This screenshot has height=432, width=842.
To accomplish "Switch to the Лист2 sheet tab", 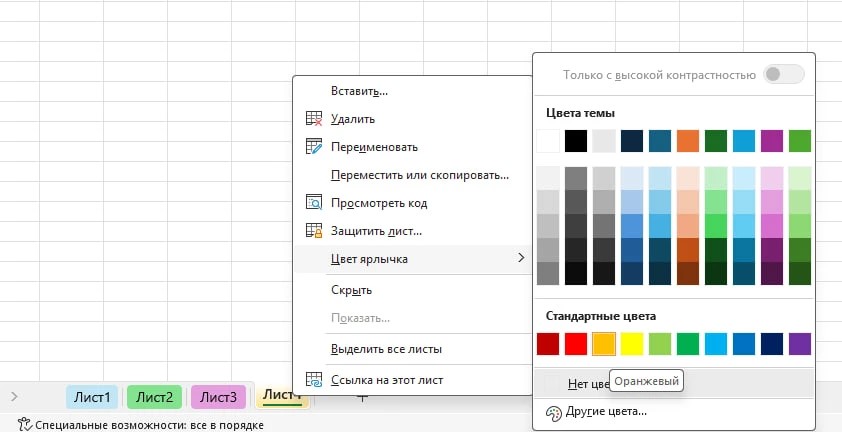I will coord(155,397).
